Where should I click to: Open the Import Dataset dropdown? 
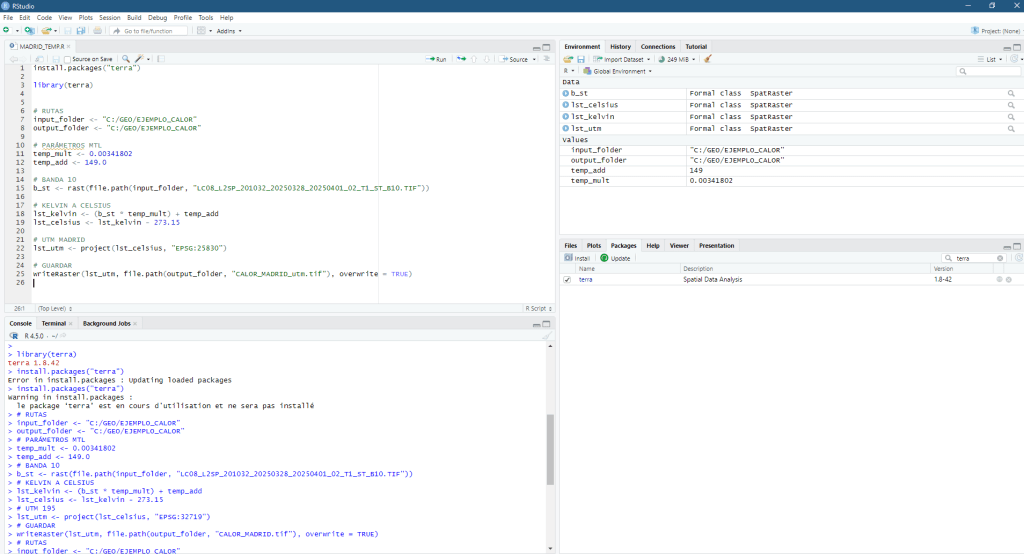(626, 59)
